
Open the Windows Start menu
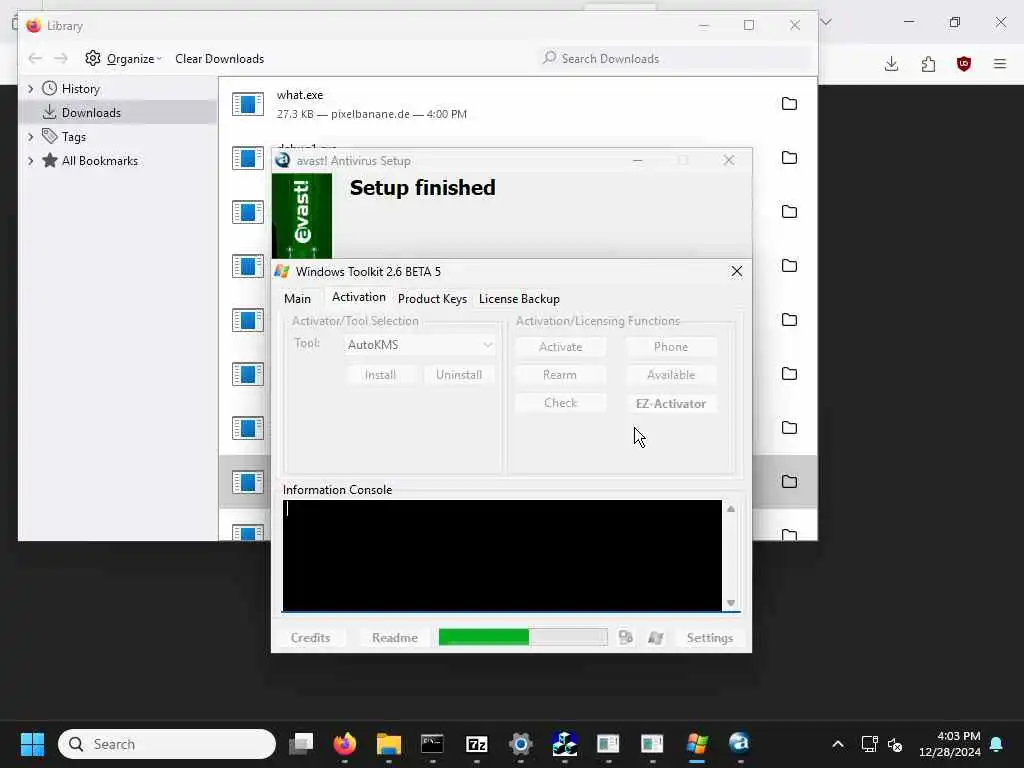(x=32, y=744)
